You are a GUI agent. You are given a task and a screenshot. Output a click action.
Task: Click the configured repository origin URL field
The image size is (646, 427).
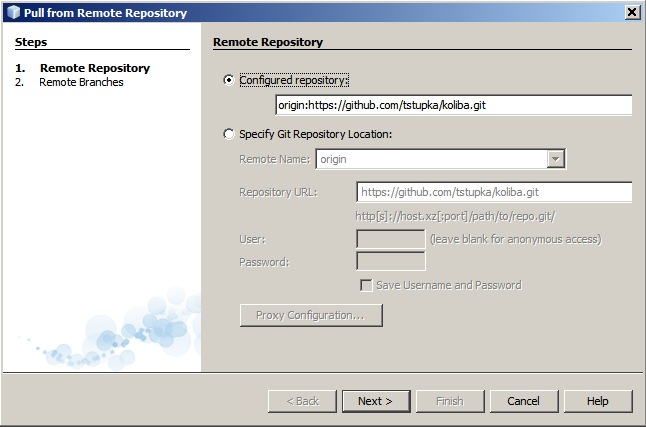pos(453,106)
